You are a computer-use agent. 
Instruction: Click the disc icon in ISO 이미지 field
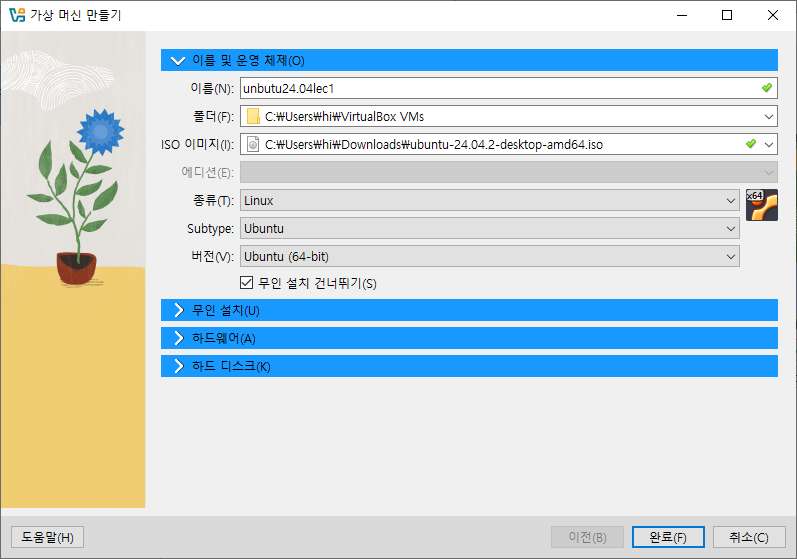coord(253,144)
